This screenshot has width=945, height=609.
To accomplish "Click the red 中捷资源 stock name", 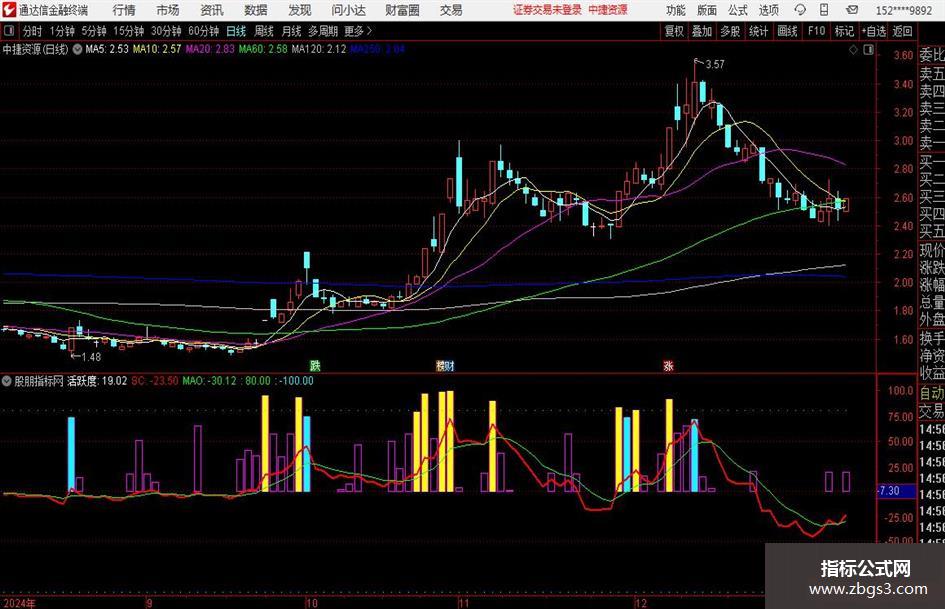I will (x=608, y=10).
